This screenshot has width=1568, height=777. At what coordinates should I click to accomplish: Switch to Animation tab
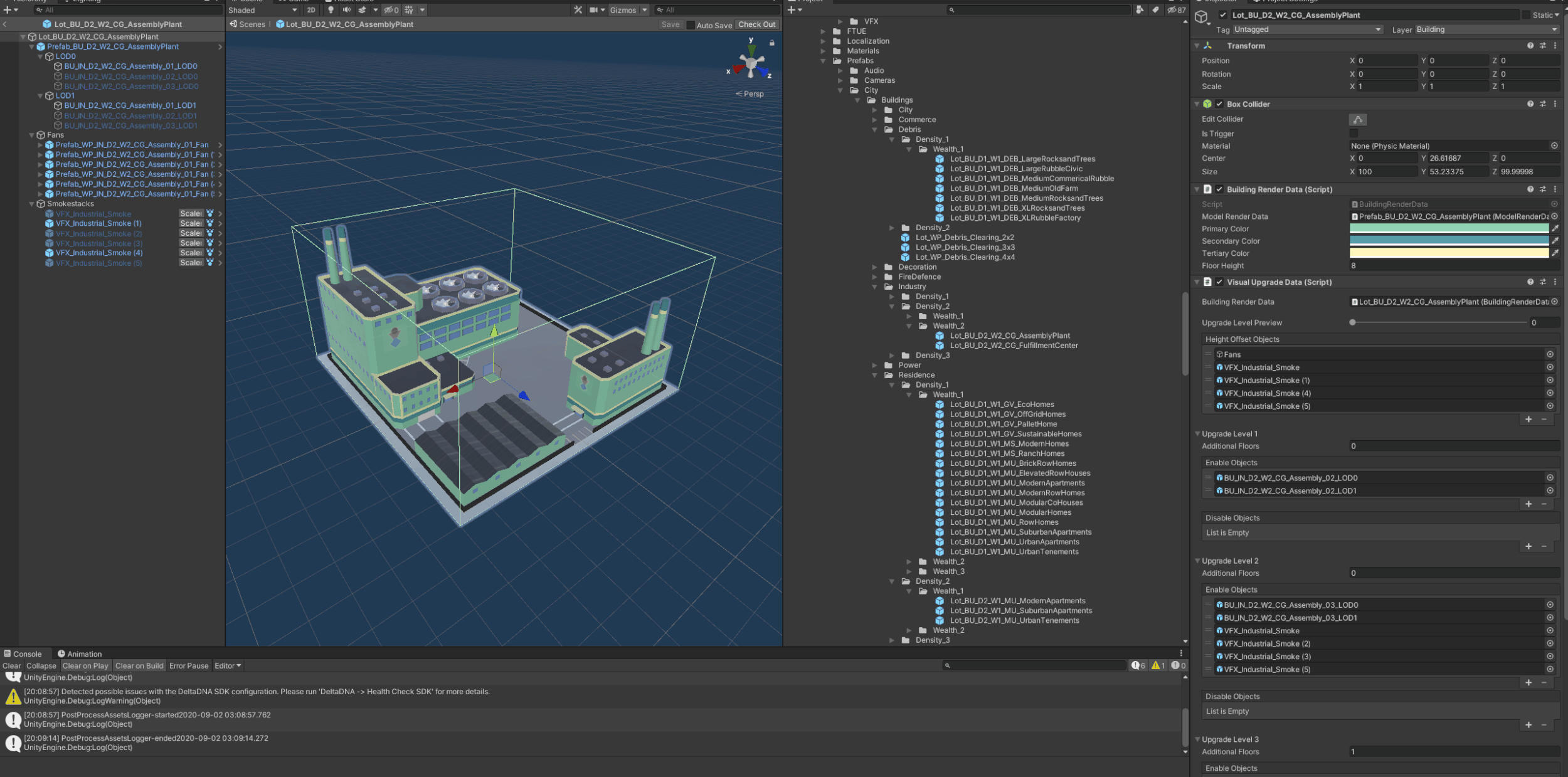[80, 653]
